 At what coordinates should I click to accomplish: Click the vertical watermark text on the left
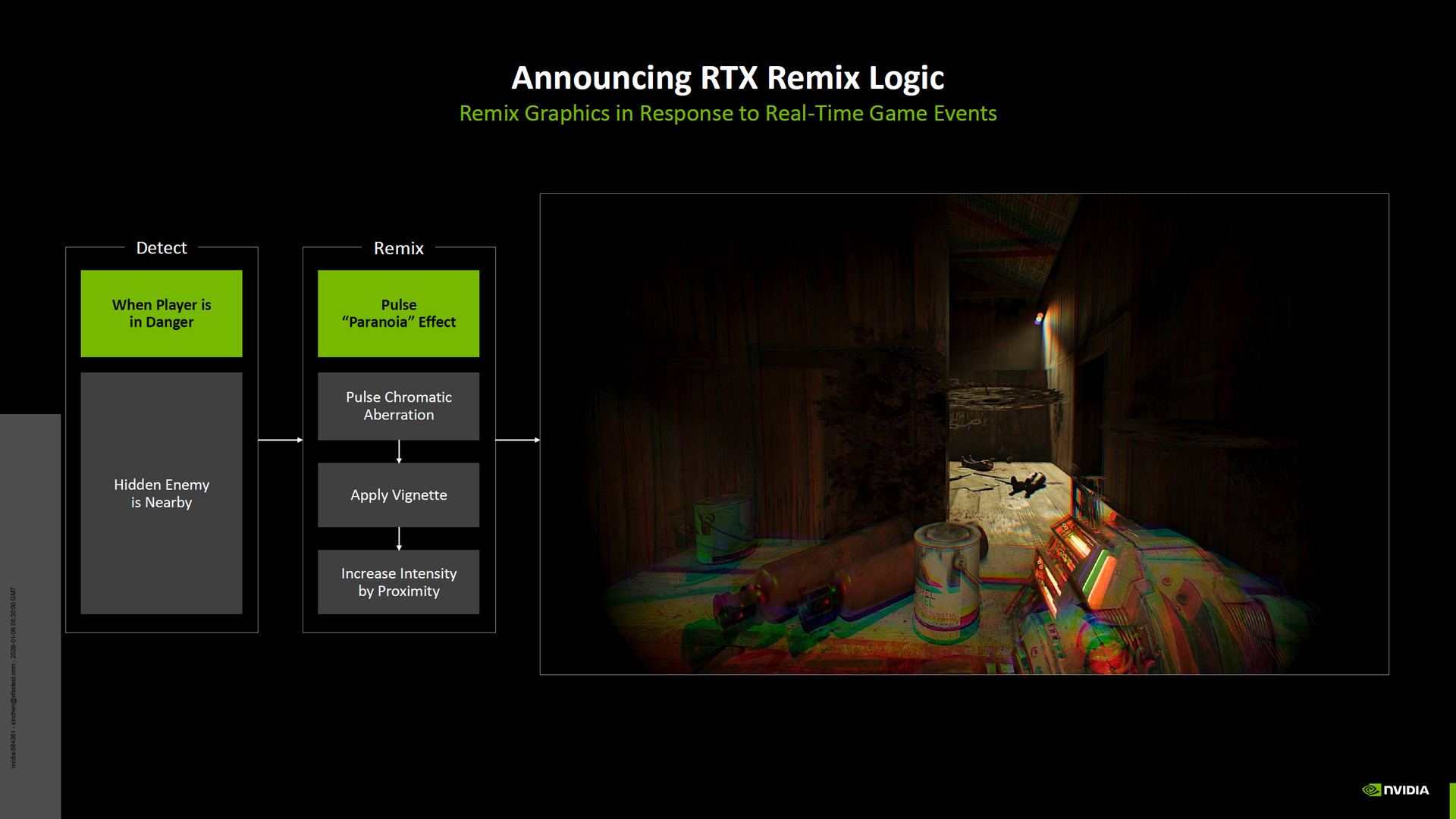point(13,677)
